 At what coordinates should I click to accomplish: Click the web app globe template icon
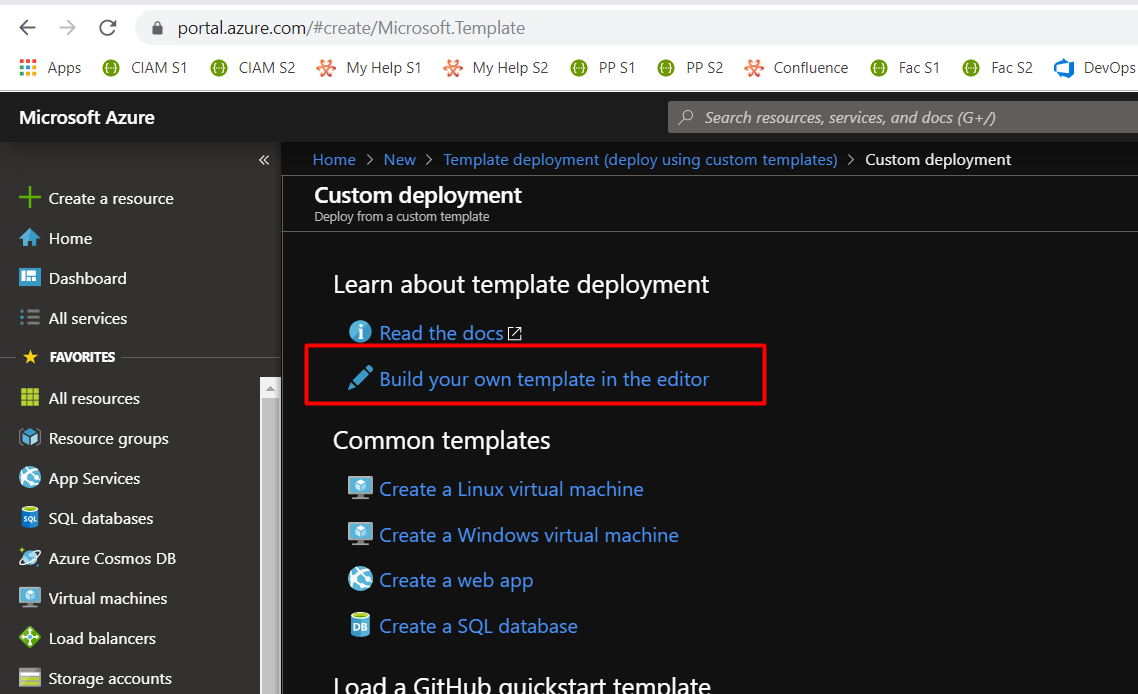(x=360, y=579)
